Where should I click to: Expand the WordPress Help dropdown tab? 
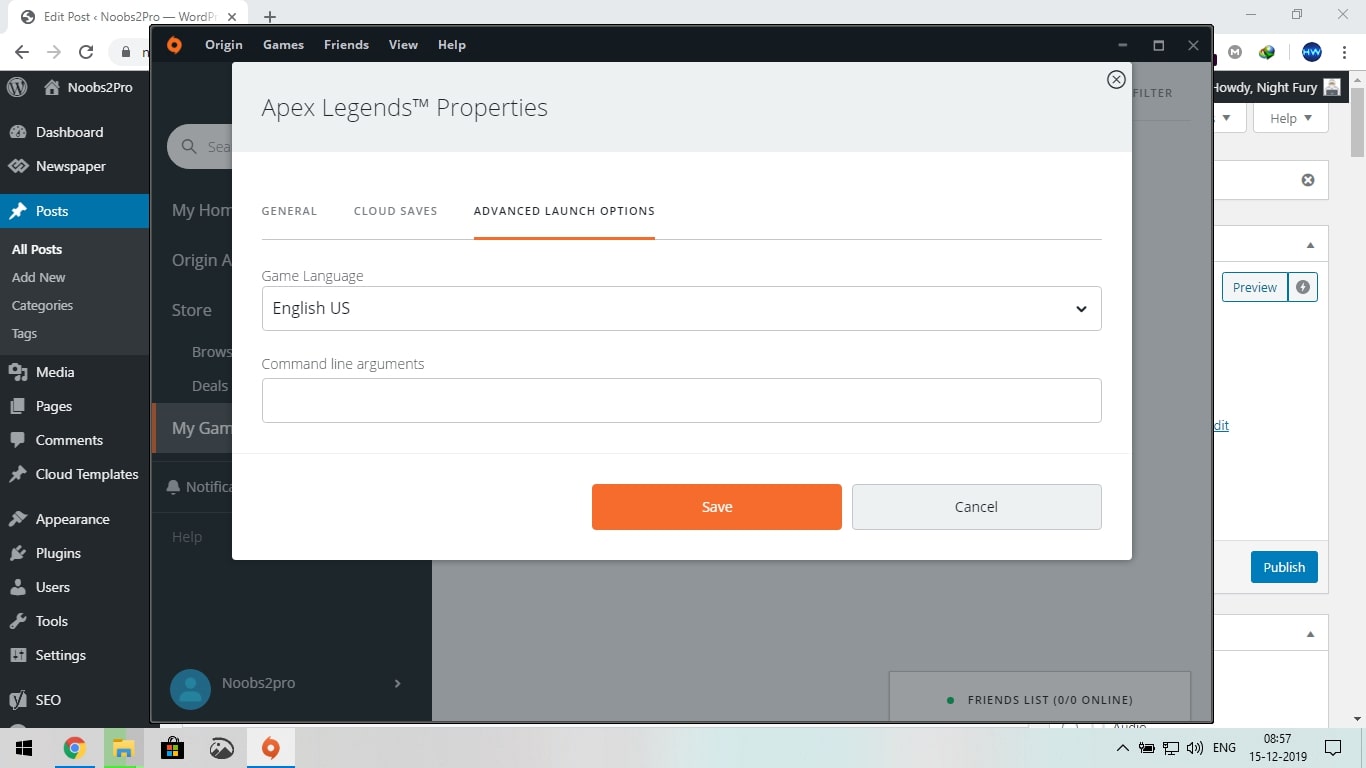click(1291, 118)
